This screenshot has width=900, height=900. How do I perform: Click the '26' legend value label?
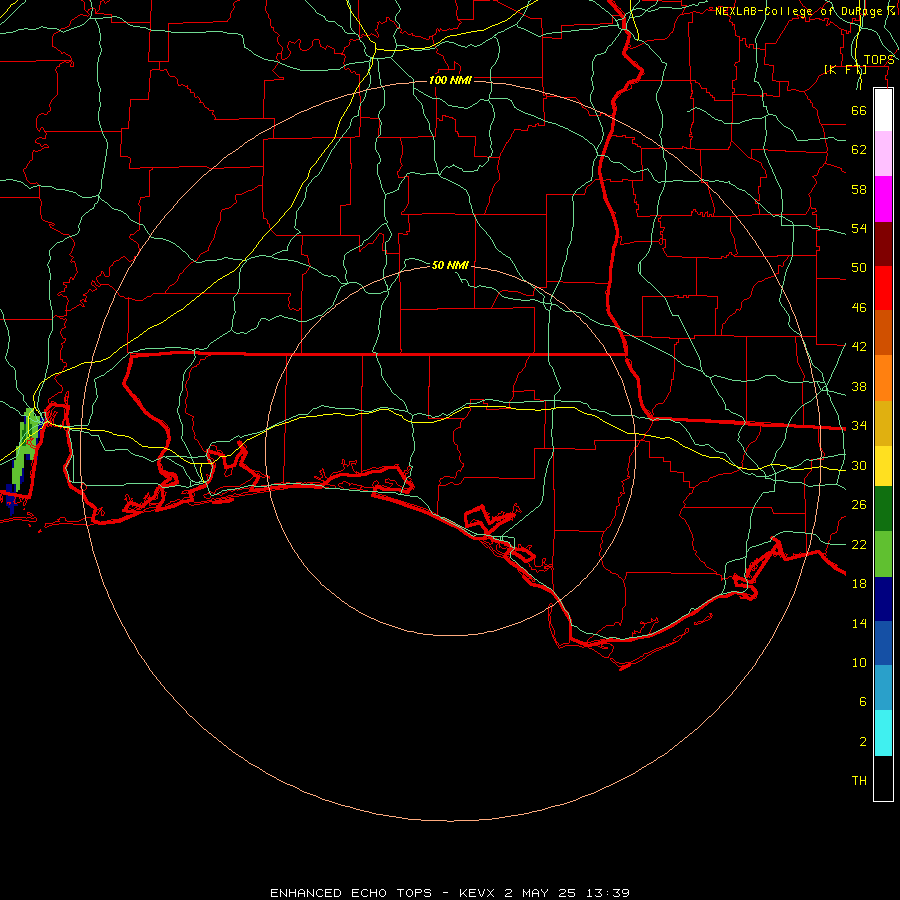tap(859, 505)
